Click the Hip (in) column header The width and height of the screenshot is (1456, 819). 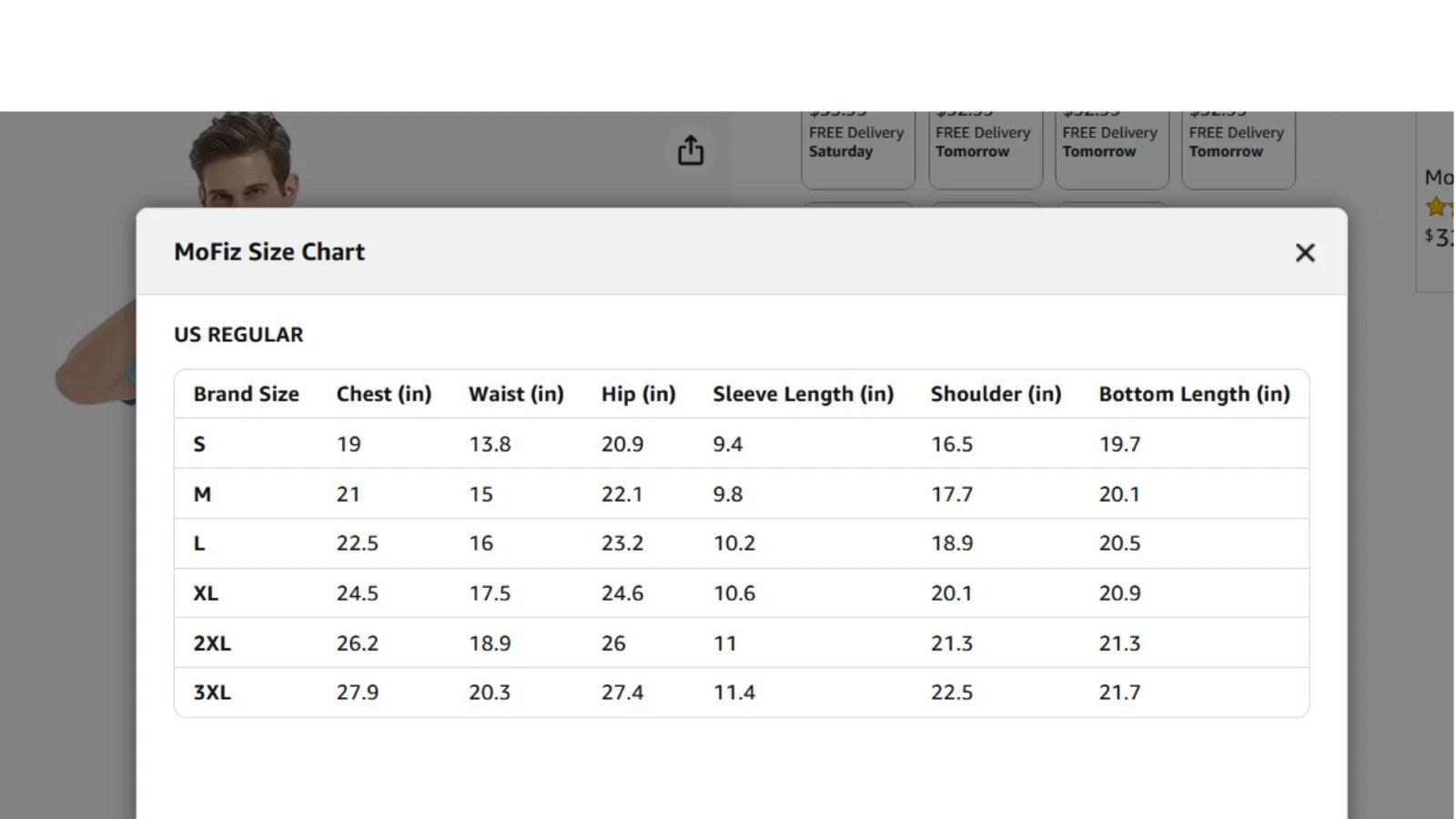tap(638, 394)
